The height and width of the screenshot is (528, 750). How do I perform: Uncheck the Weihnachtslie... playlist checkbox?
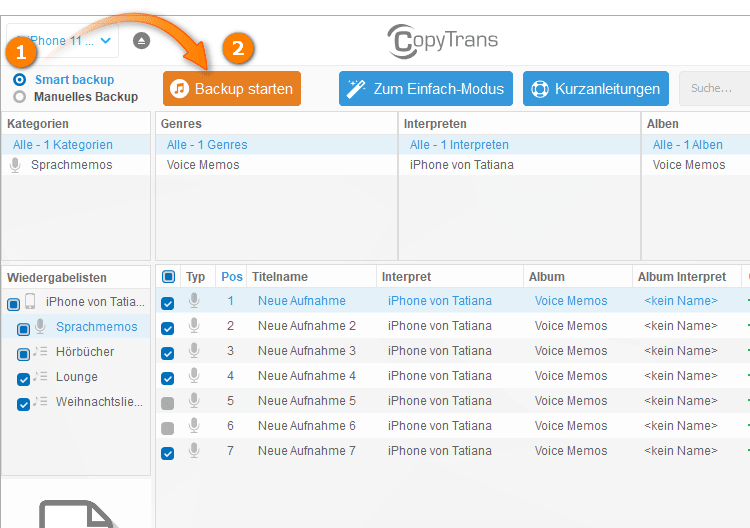pyautogui.click(x=23, y=404)
